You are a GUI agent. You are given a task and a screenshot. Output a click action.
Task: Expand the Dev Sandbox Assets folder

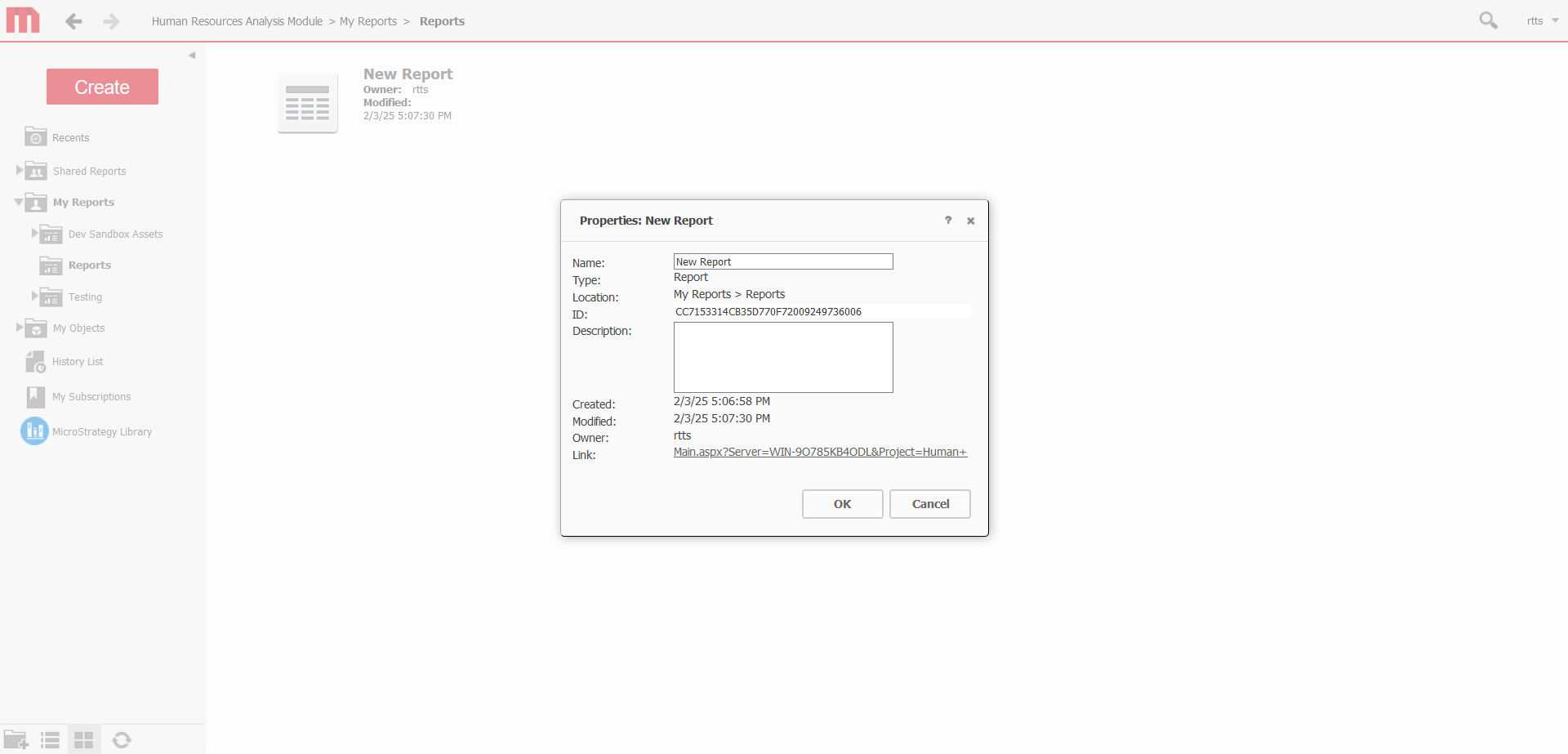[33, 234]
